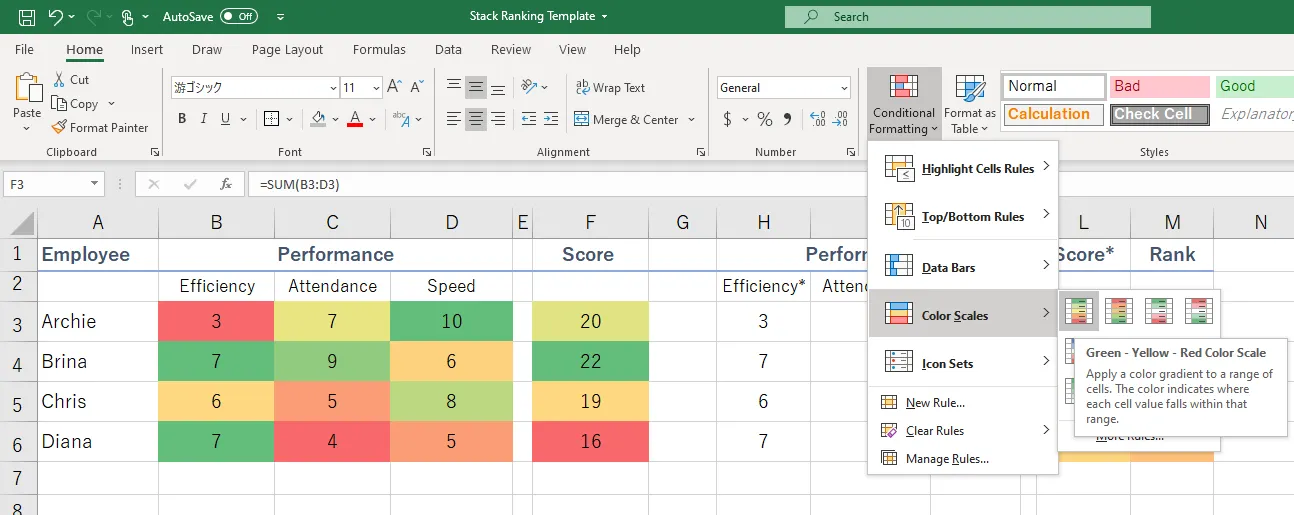
Task: Click Manage Rules option
Action: tap(946, 459)
